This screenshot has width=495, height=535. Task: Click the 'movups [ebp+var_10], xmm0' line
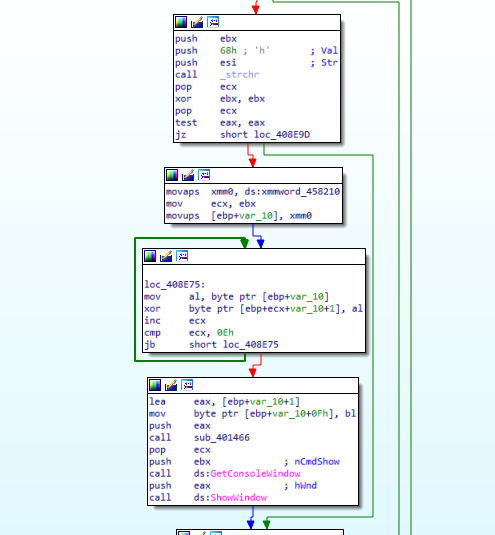(x=239, y=216)
